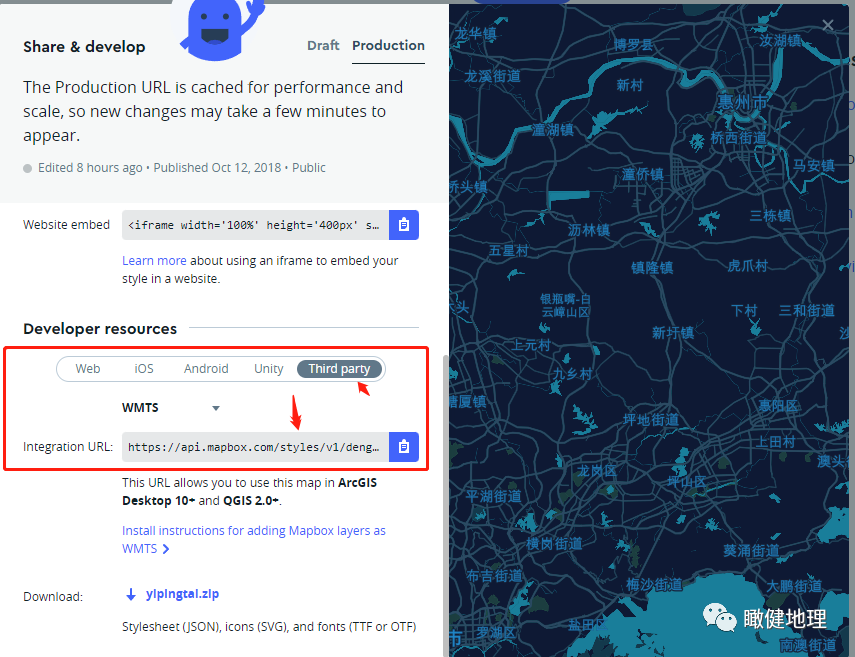855x657 pixels.
Task: Click the 惠阳区 label on map
Action: (778, 406)
